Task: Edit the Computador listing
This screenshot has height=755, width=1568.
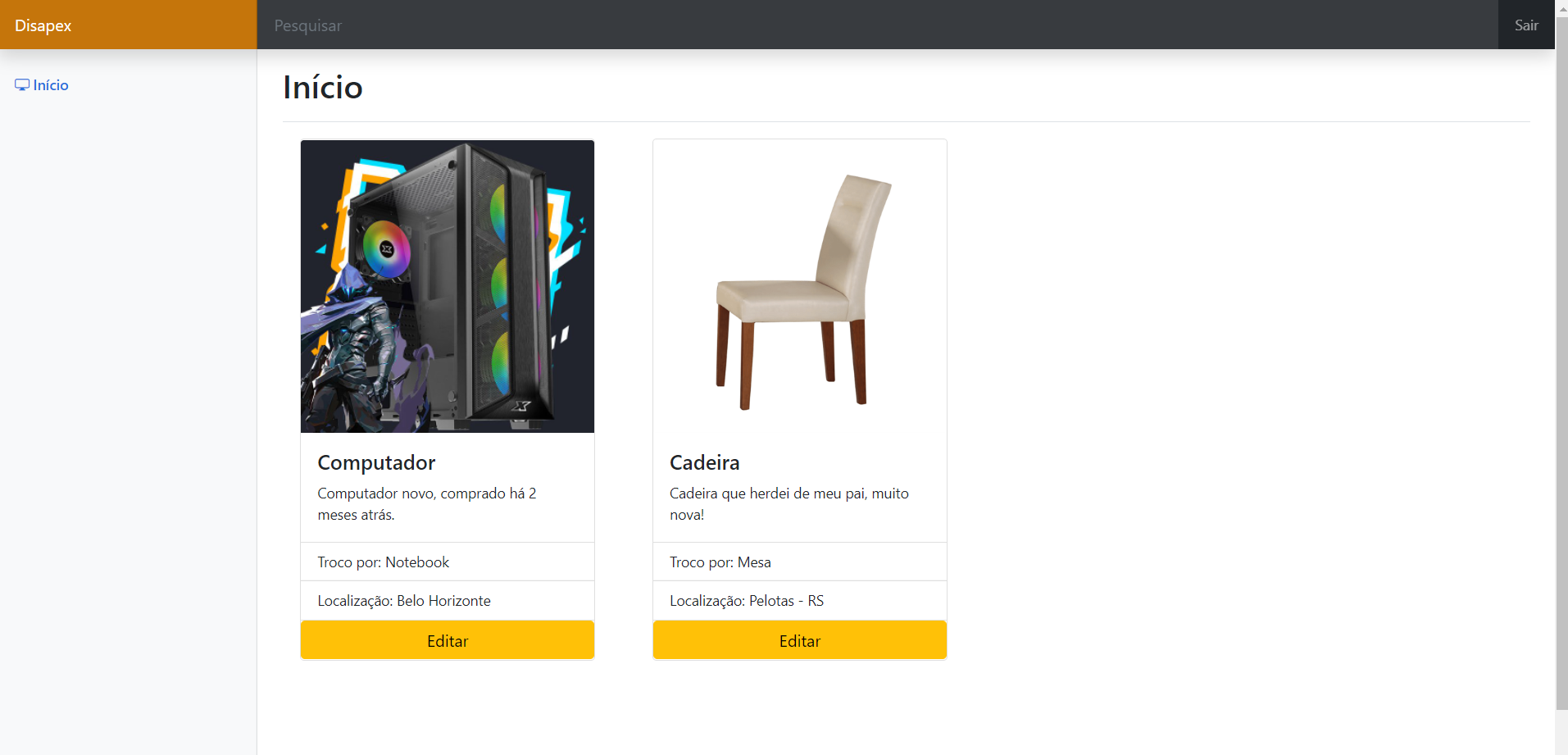Action: coord(448,640)
